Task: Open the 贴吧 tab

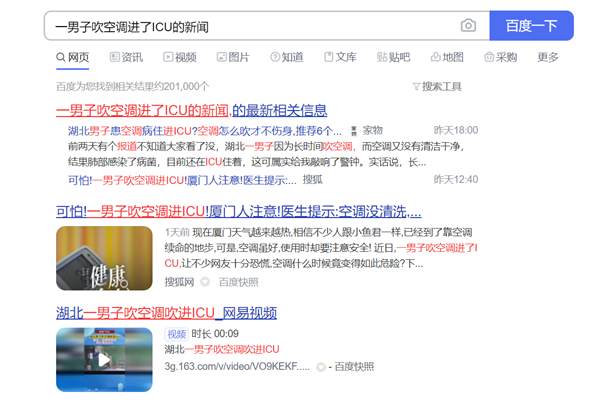Action: pos(393,57)
